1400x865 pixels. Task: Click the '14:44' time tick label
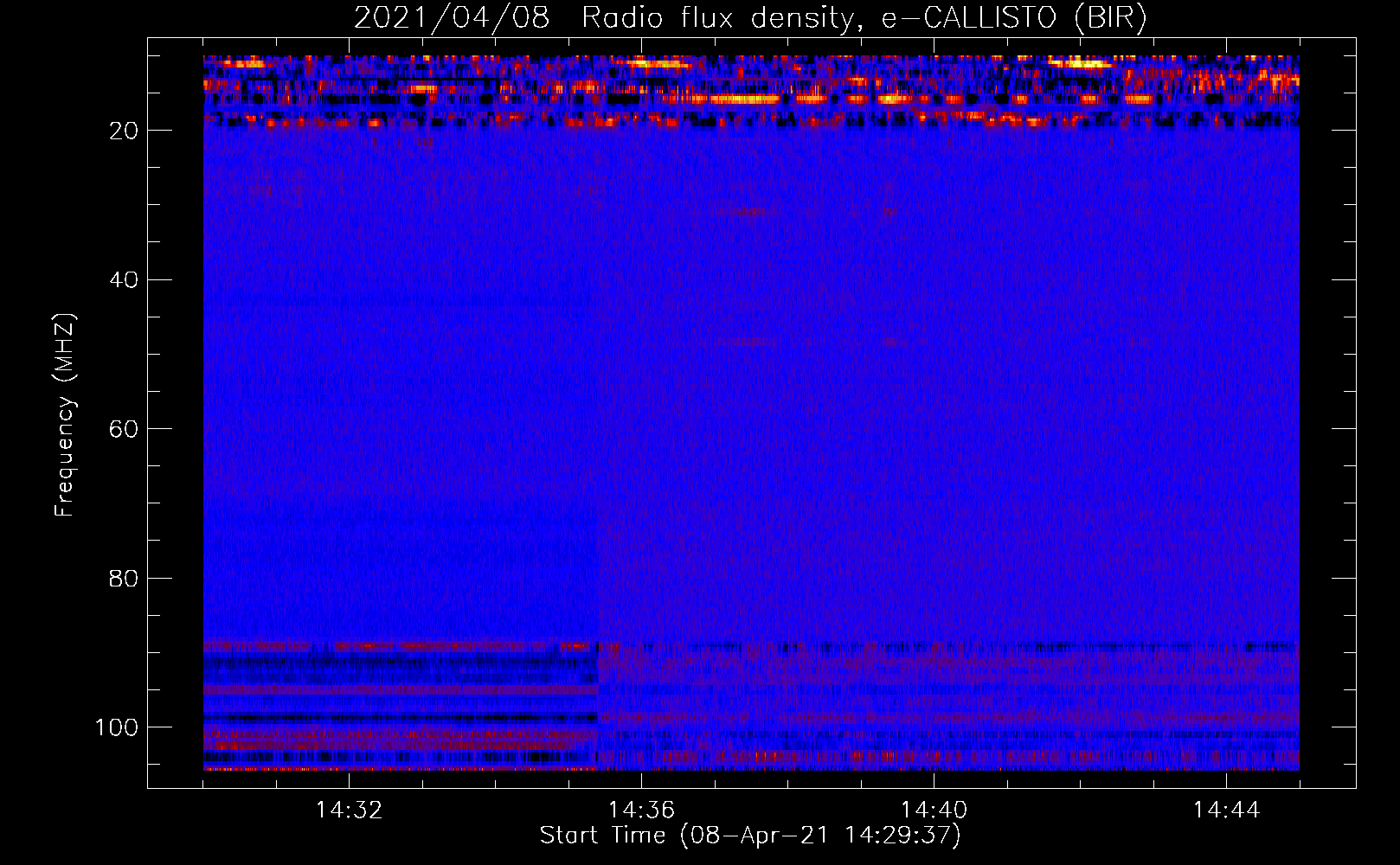tap(1226, 811)
